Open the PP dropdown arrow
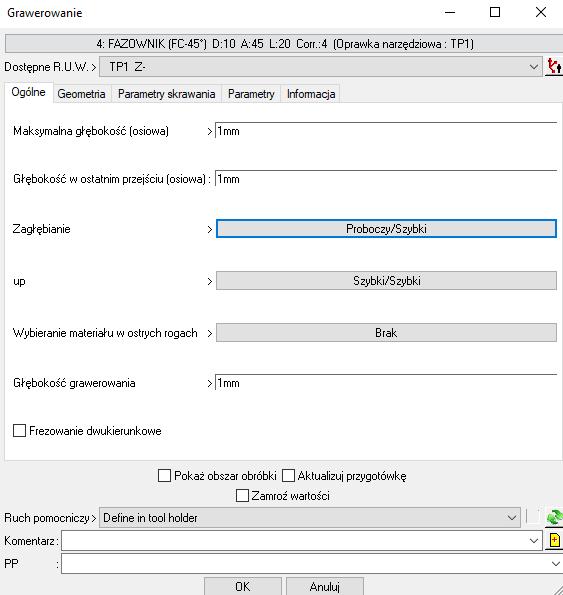Image resolution: width=563 pixels, height=595 pixels. click(x=556, y=564)
